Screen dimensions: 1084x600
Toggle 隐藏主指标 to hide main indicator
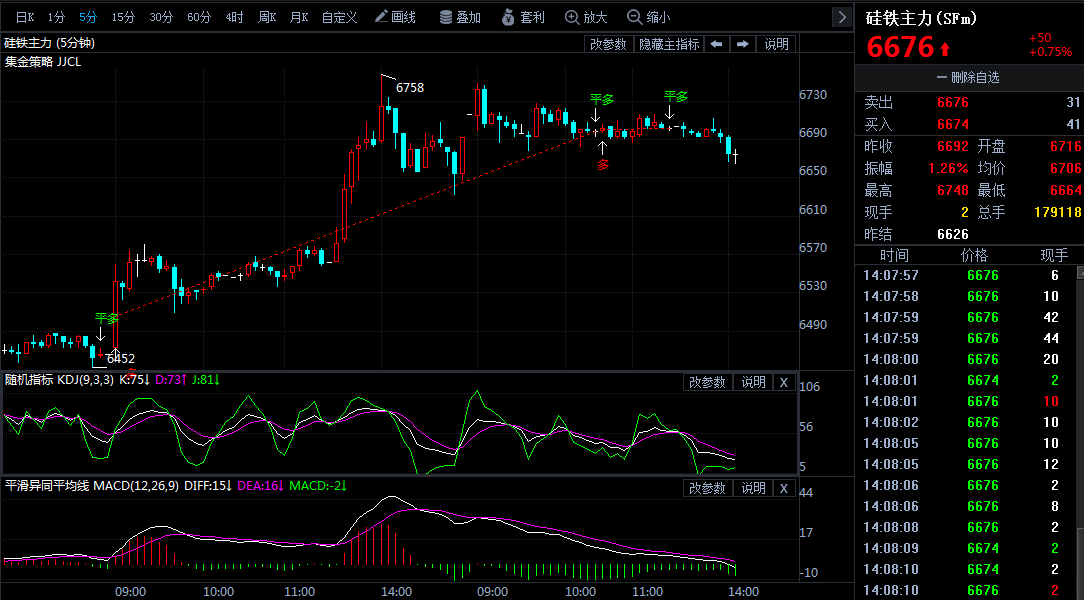click(x=669, y=44)
